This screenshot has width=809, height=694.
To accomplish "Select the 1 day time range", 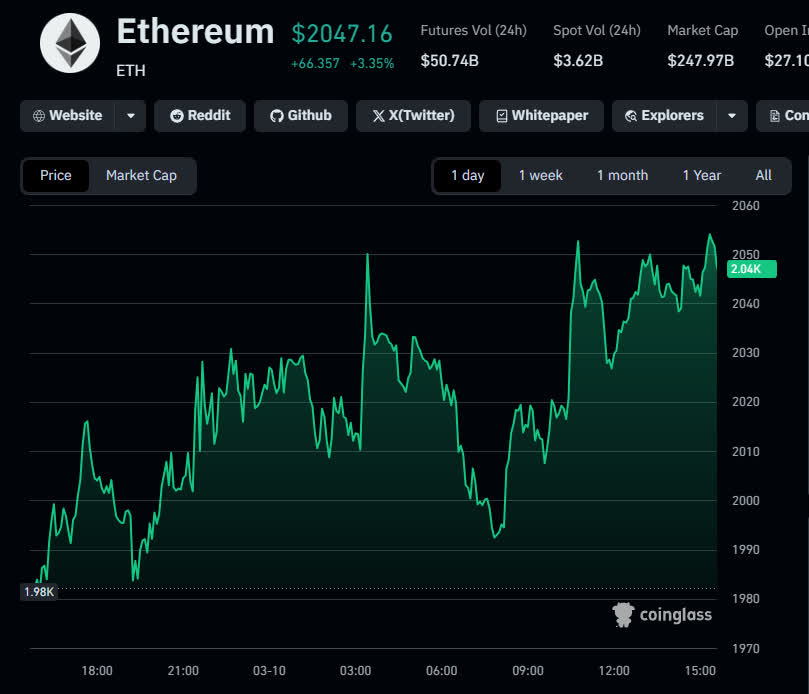I will click(467, 176).
